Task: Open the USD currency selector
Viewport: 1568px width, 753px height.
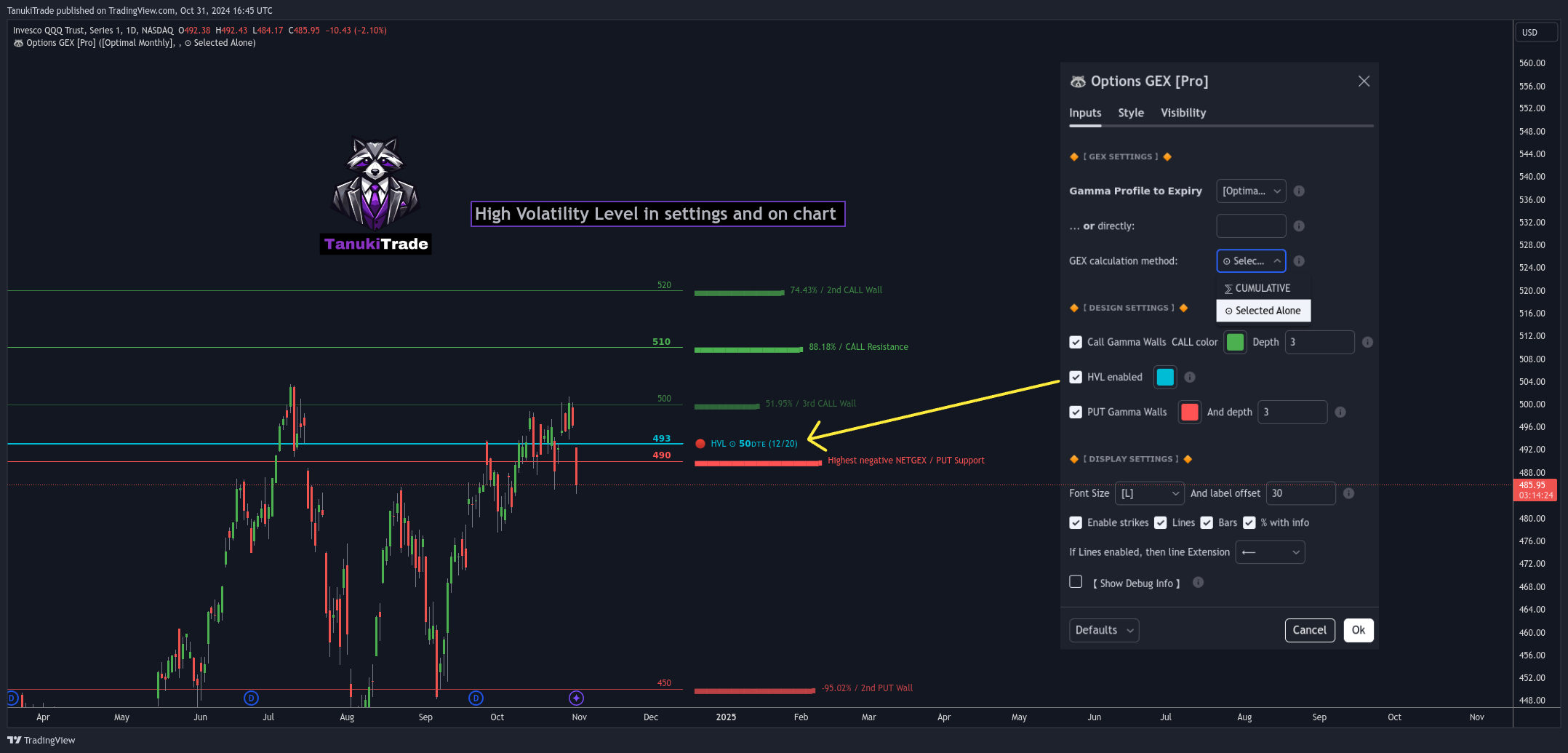Action: click(x=1537, y=33)
